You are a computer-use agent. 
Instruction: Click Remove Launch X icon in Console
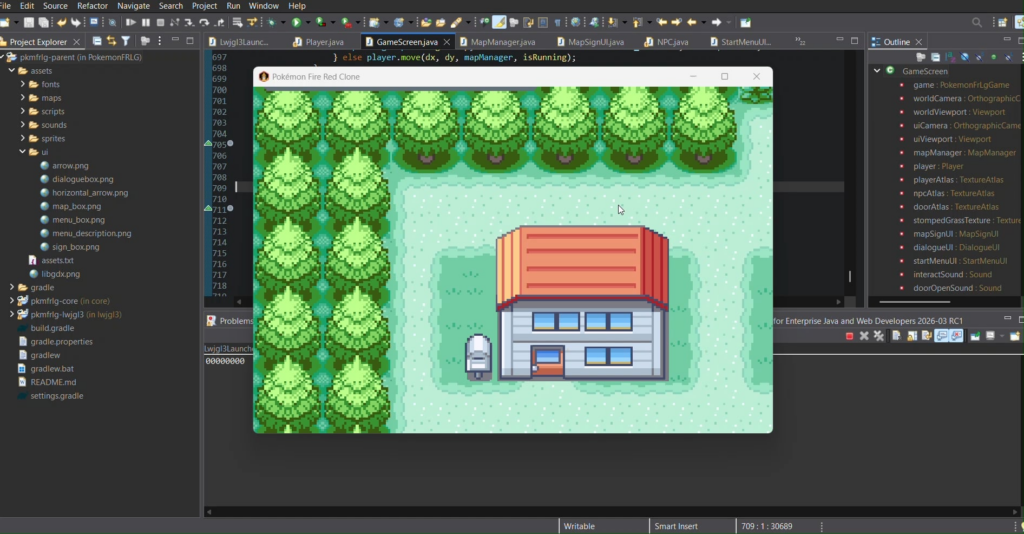coord(864,336)
